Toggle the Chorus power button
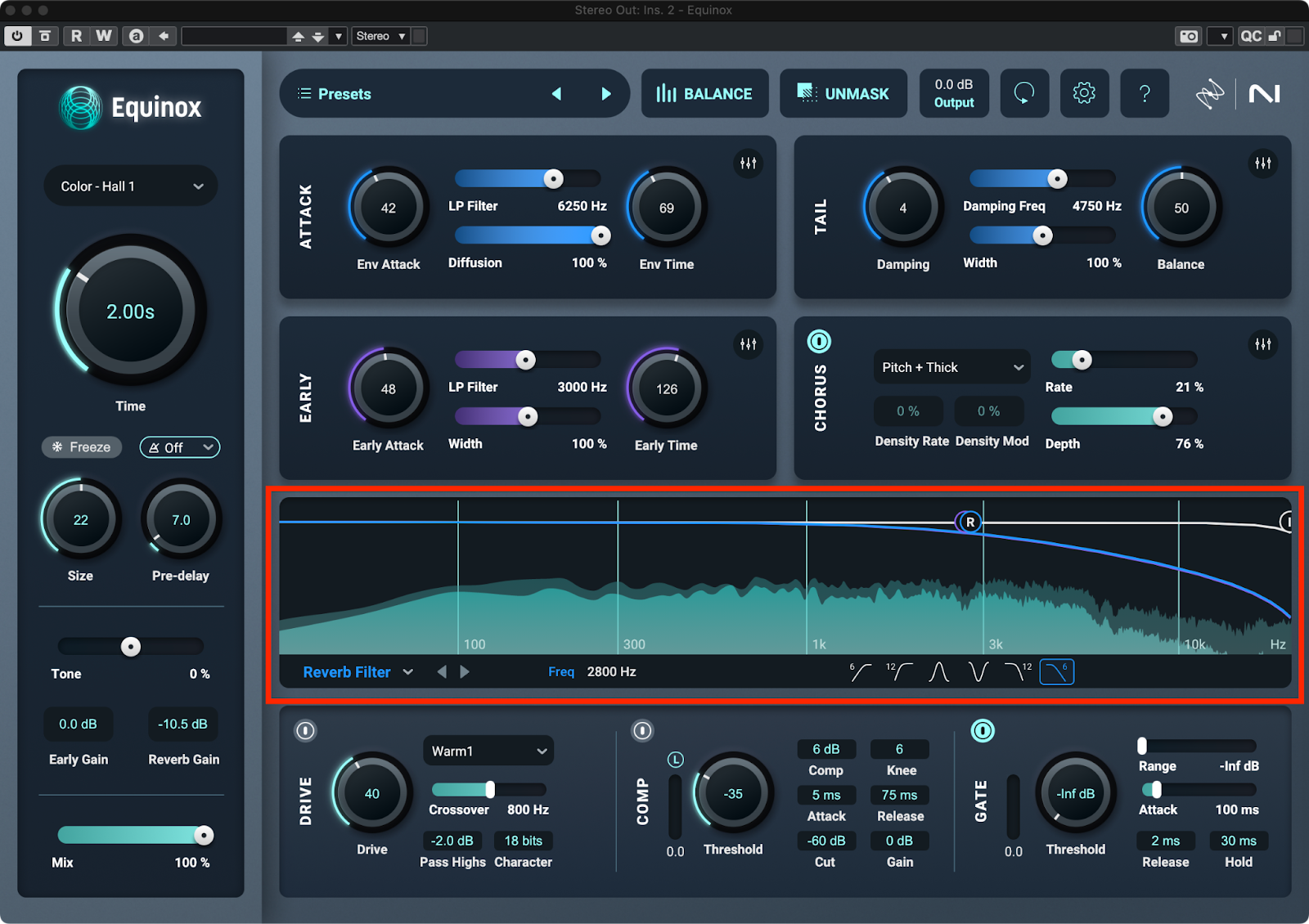Viewport: 1309px width, 924px height. click(x=819, y=341)
